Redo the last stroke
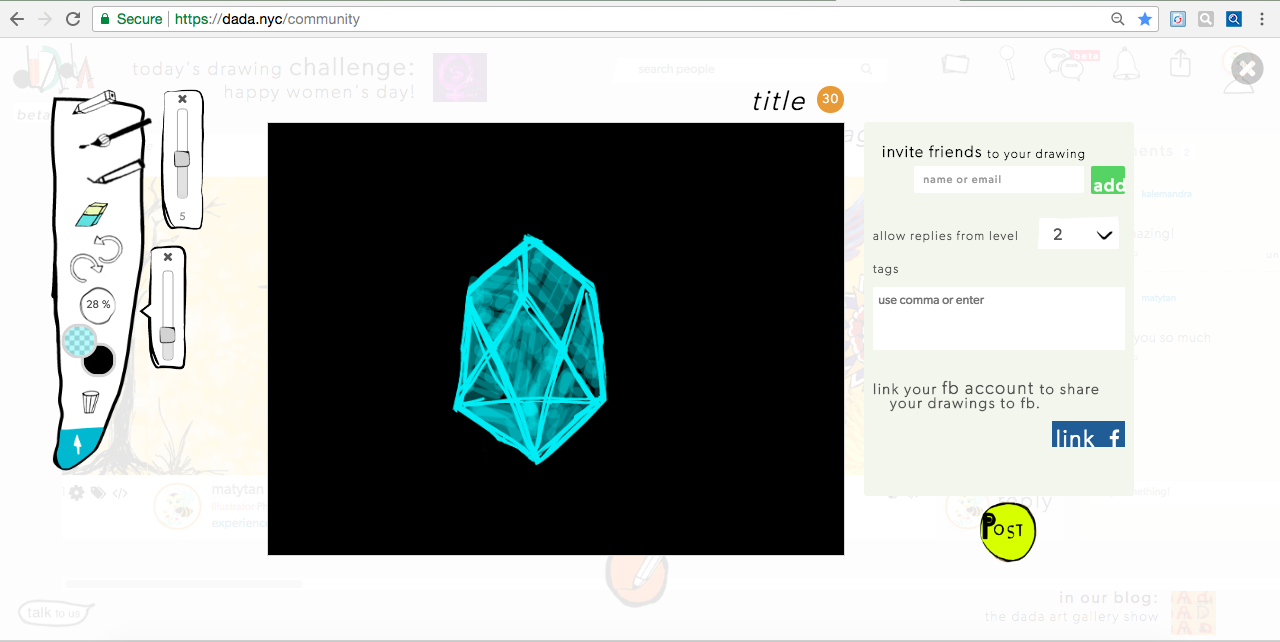Screen dimensions: 1280x642 86,269
